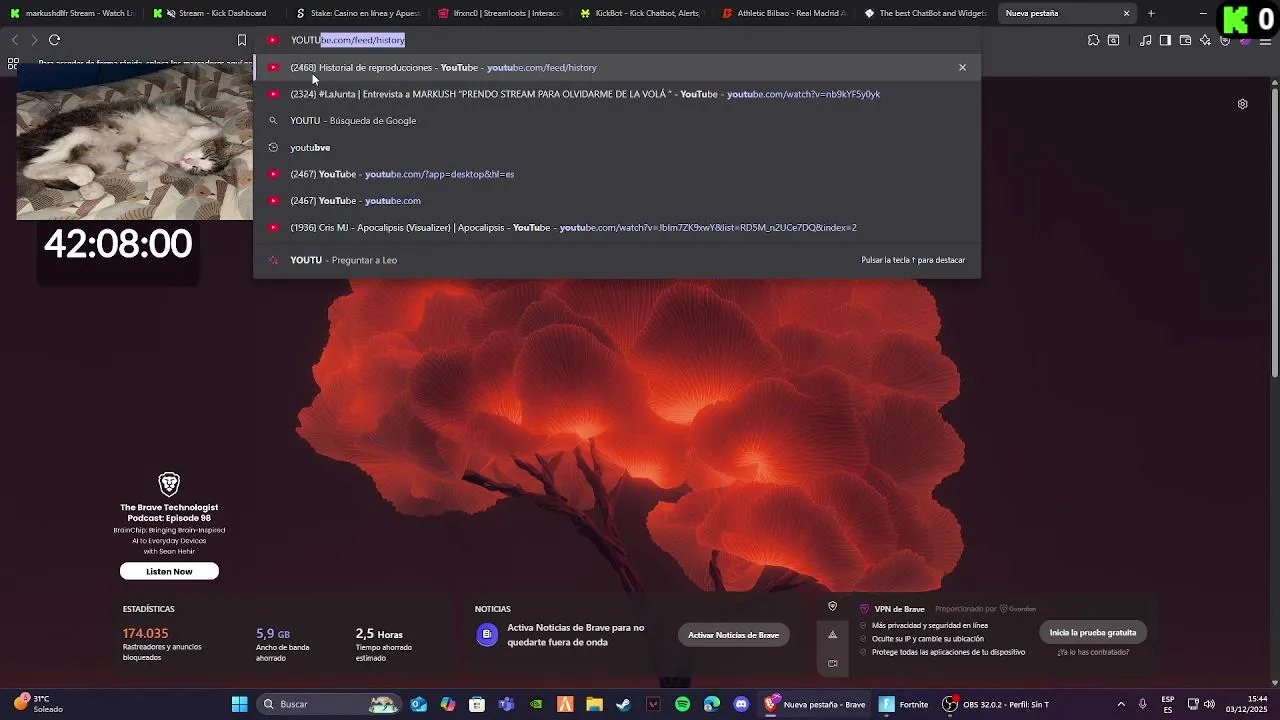Switch to Streamloots tab
1280x720 pixels.
coord(501,13)
